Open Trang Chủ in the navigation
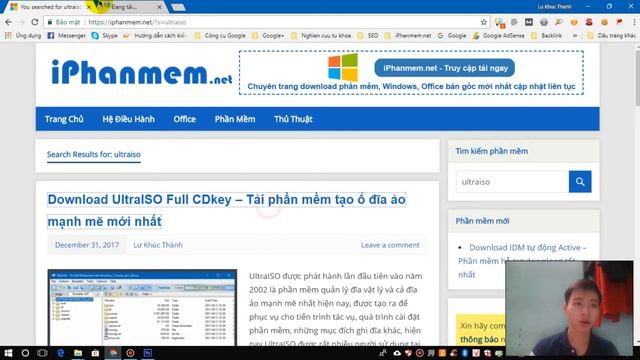Viewport: 640px width, 360px height. pyautogui.click(x=64, y=119)
